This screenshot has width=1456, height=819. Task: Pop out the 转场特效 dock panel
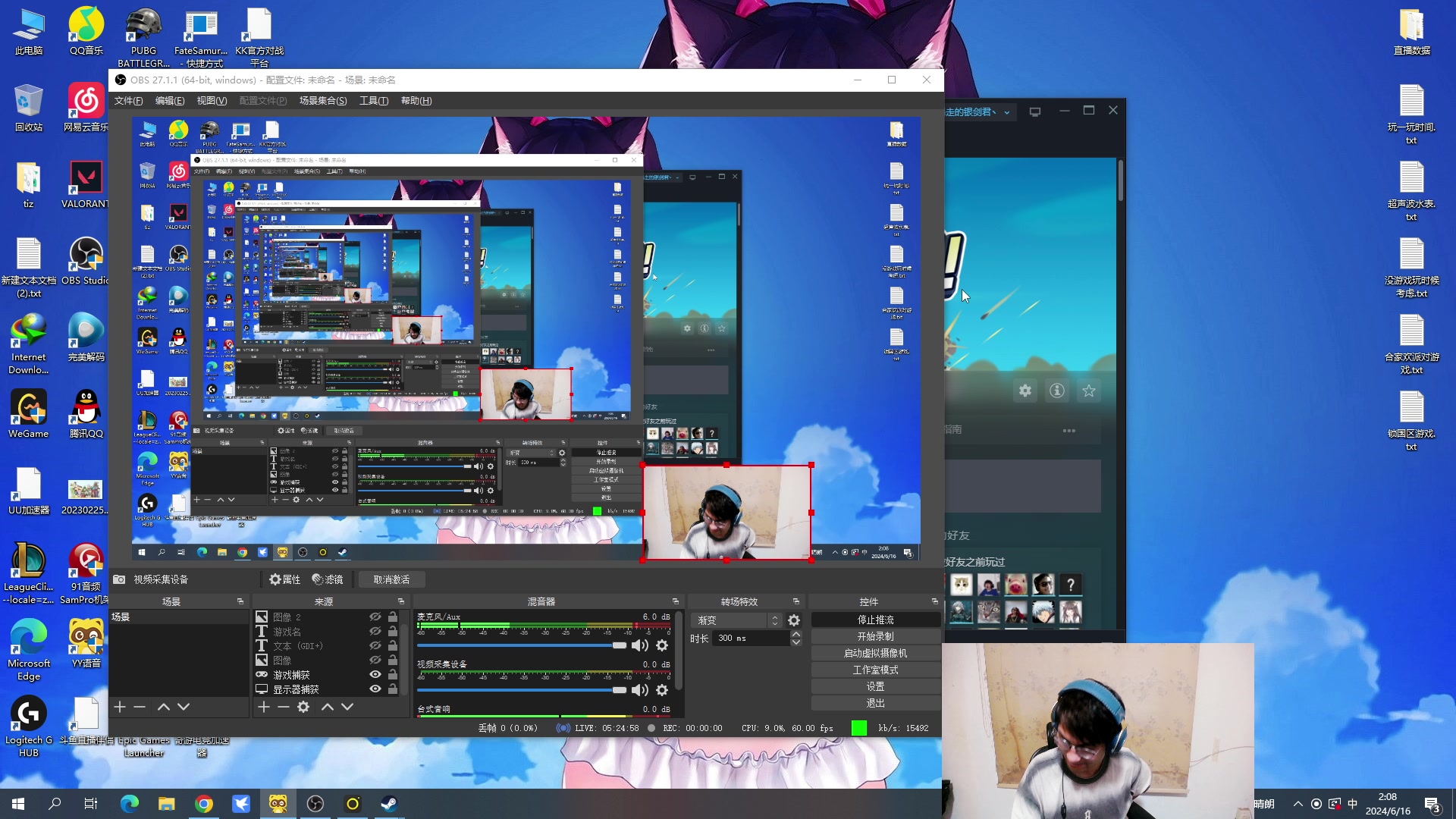(796, 601)
